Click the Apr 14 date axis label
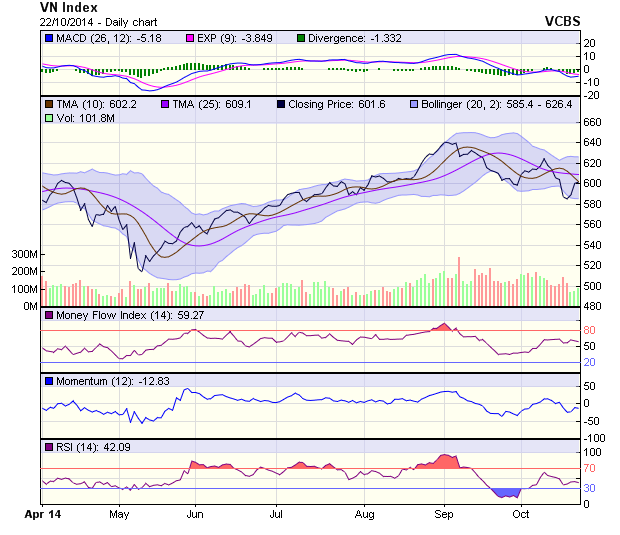The width and height of the screenshot is (620, 535). pos(41,514)
